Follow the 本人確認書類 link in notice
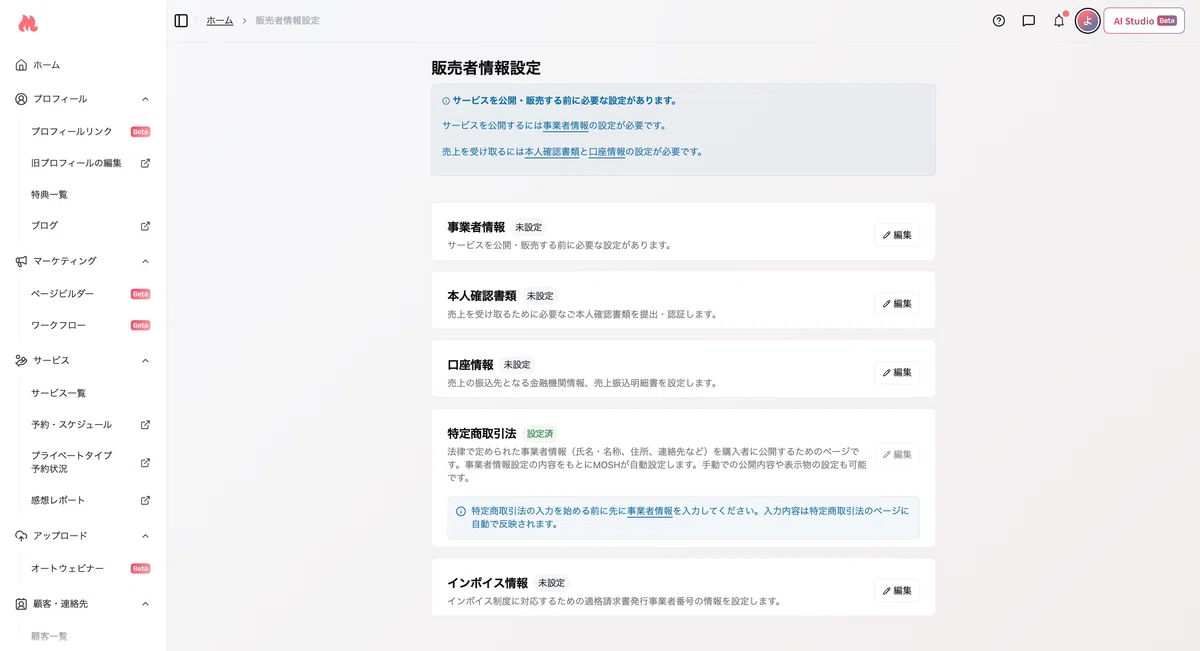 coord(552,152)
